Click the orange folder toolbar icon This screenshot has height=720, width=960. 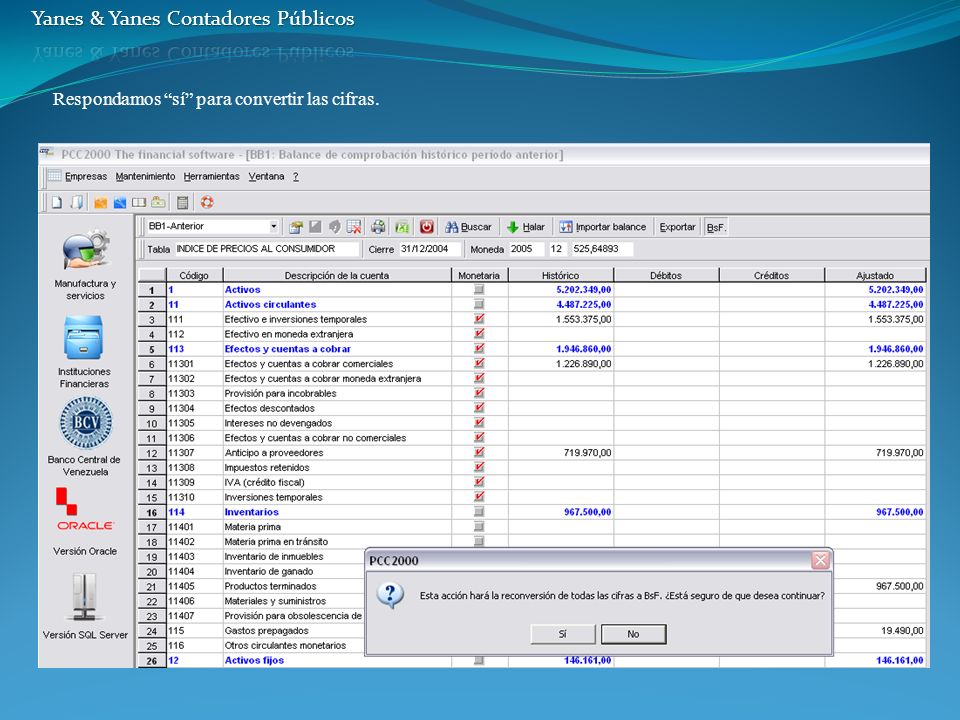point(100,203)
